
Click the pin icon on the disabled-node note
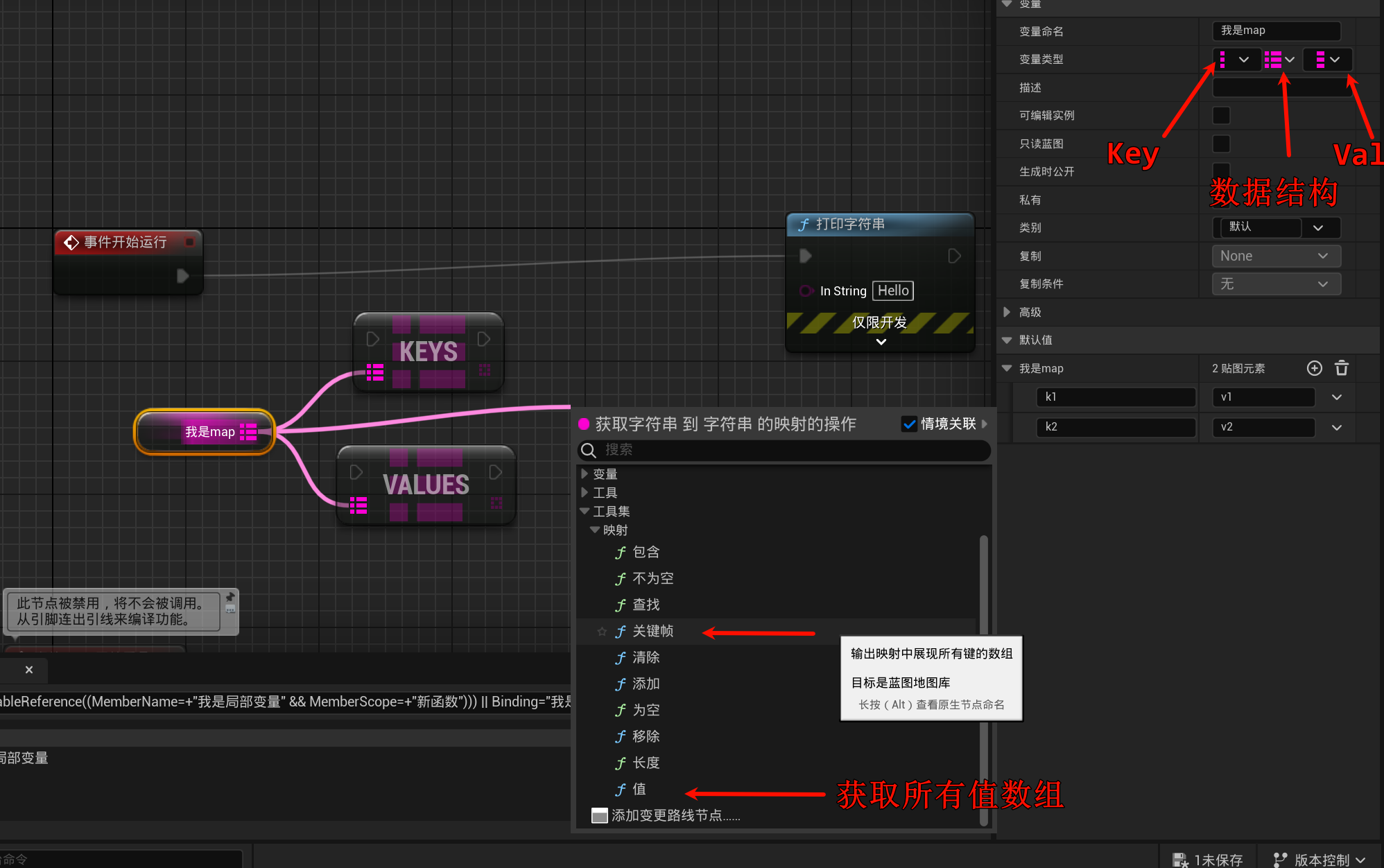coord(230,597)
